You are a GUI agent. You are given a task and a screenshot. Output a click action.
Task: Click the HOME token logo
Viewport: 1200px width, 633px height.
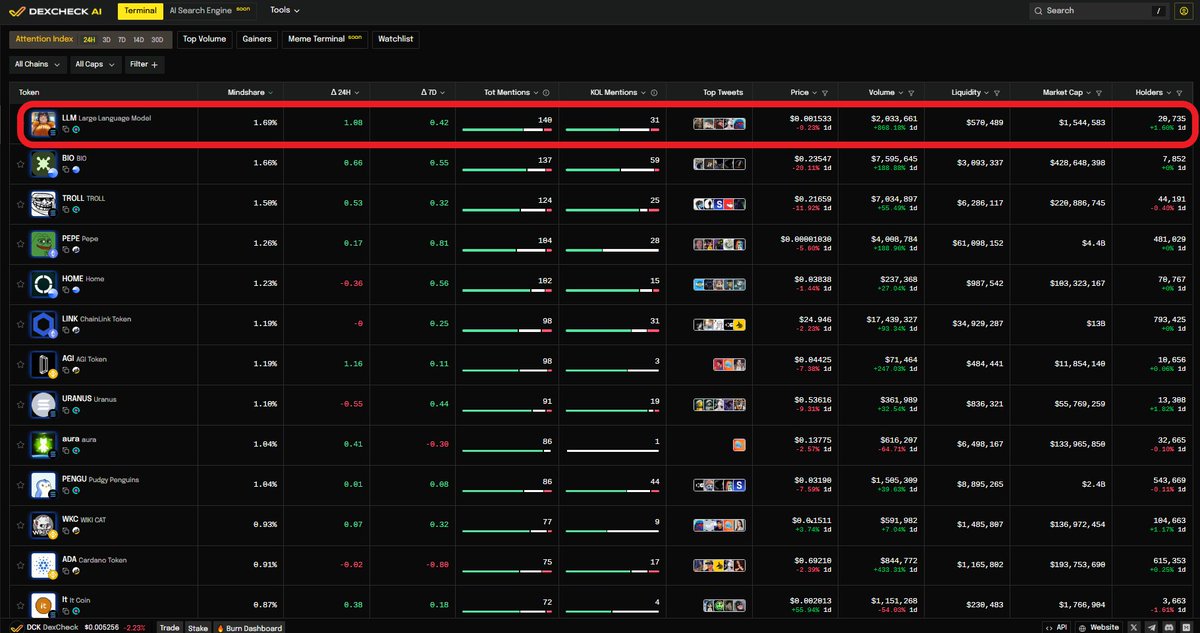[42, 284]
